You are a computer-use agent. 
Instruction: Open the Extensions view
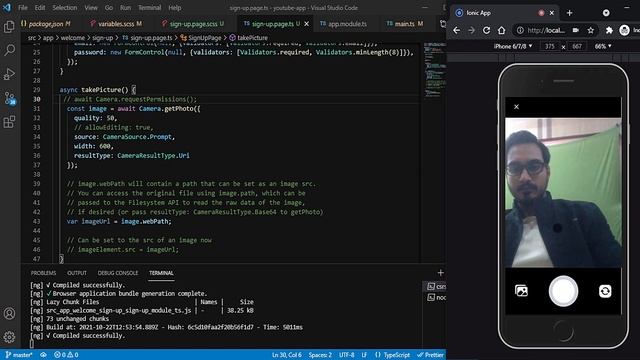[9, 122]
